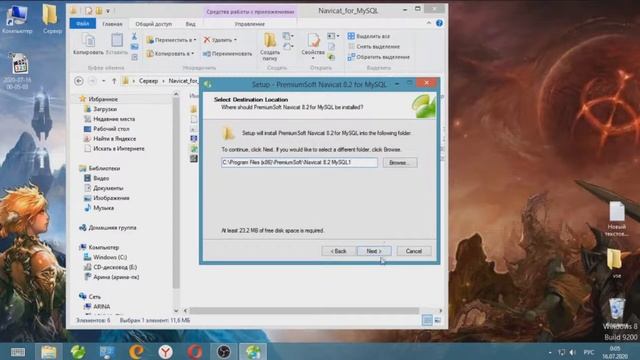Open the Вид ribbon tab
This screenshot has height=360, width=640.
coord(191,24)
